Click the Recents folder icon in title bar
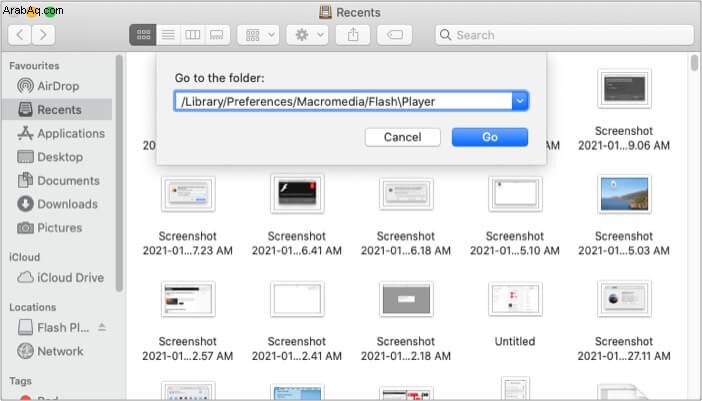This screenshot has height=401, width=702. (x=325, y=12)
